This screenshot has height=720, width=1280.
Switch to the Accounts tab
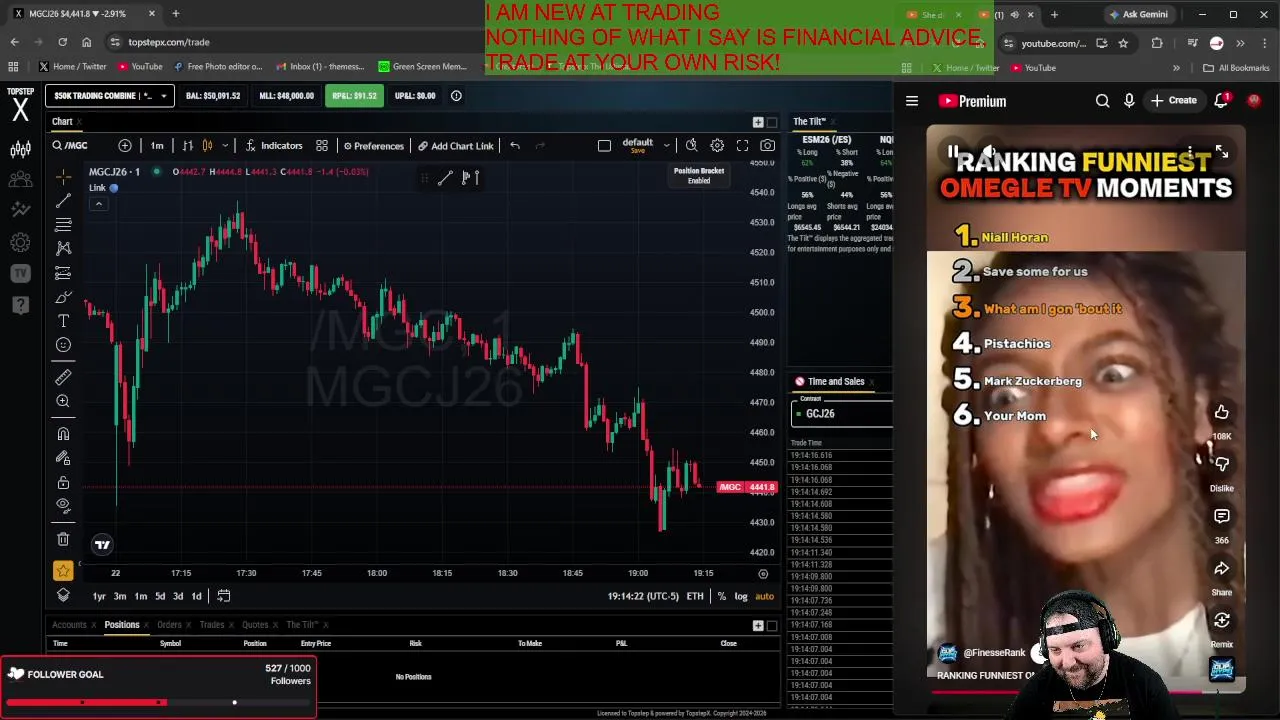[69, 625]
